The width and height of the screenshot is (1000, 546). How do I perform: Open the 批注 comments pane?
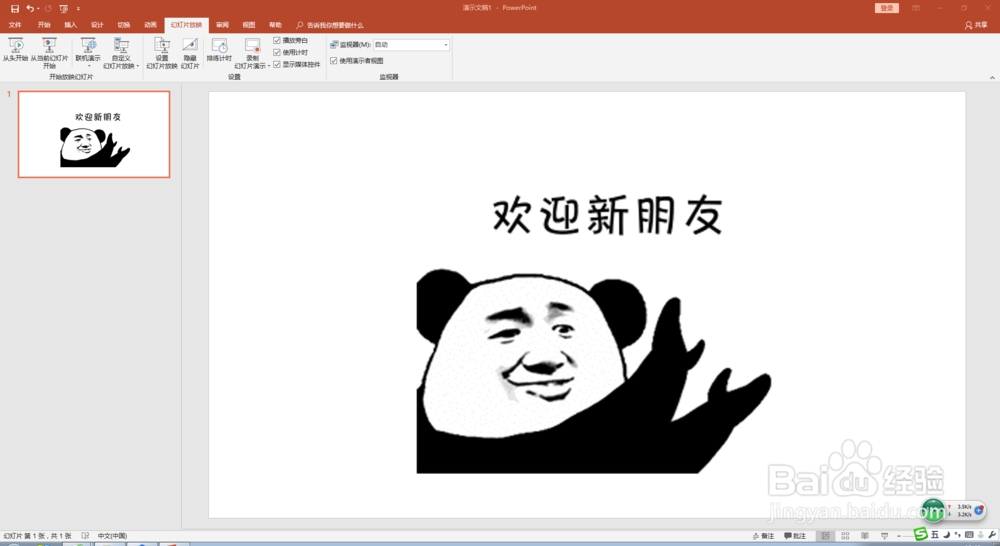pos(795,536)
